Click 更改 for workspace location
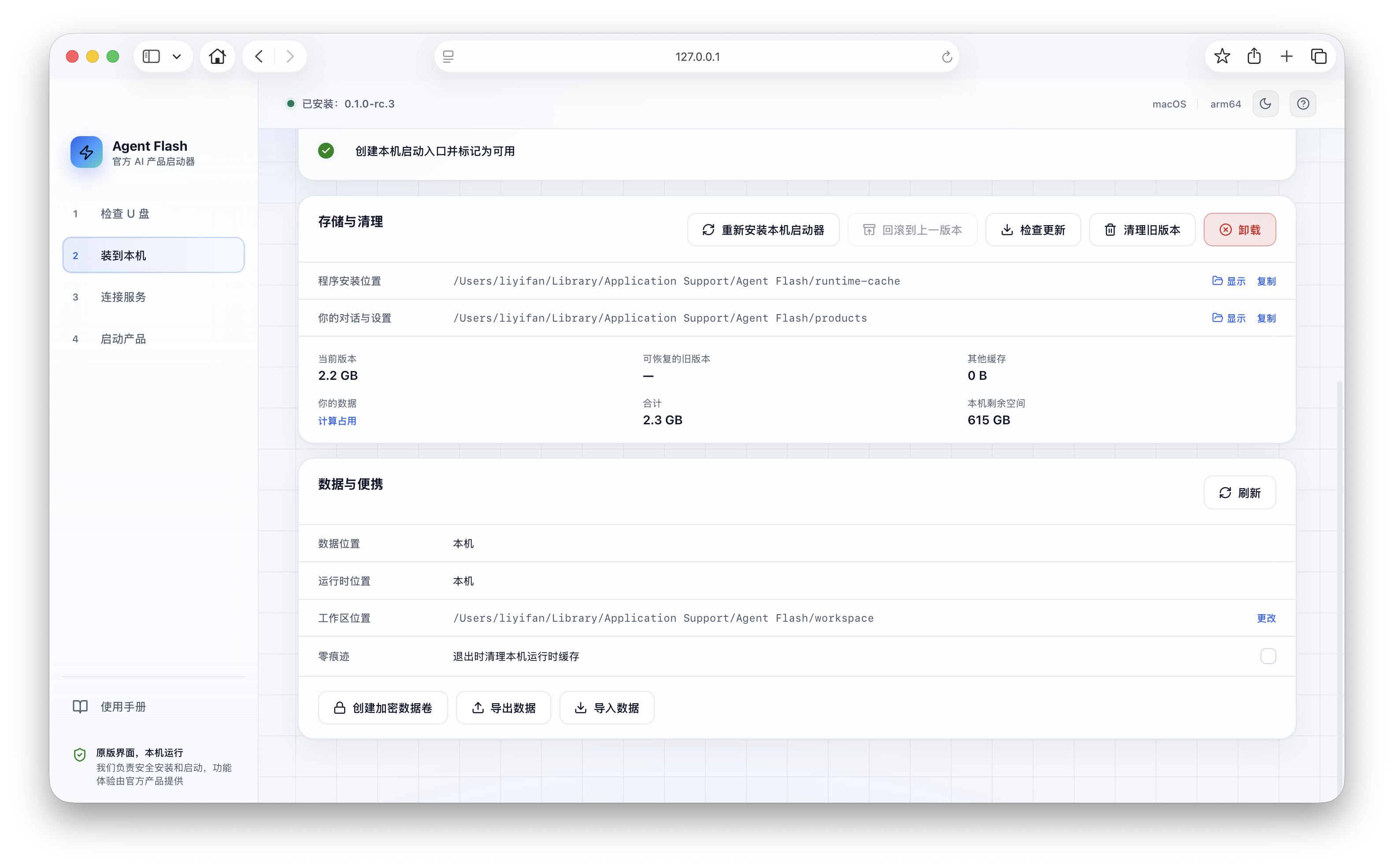 [x=1266, y=618]
